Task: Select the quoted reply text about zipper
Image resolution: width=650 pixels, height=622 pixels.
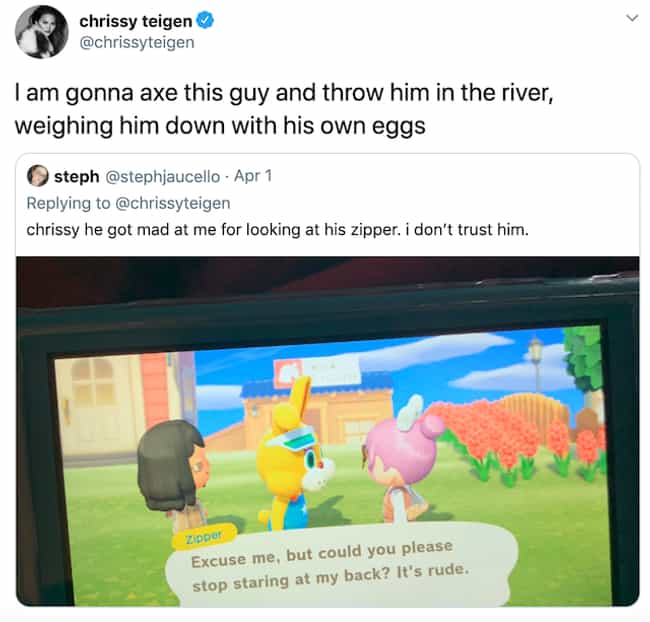Action: tap(278, 229)
